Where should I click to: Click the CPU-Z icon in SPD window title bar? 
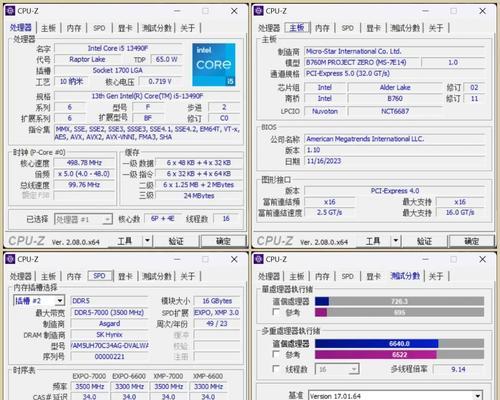10,259
